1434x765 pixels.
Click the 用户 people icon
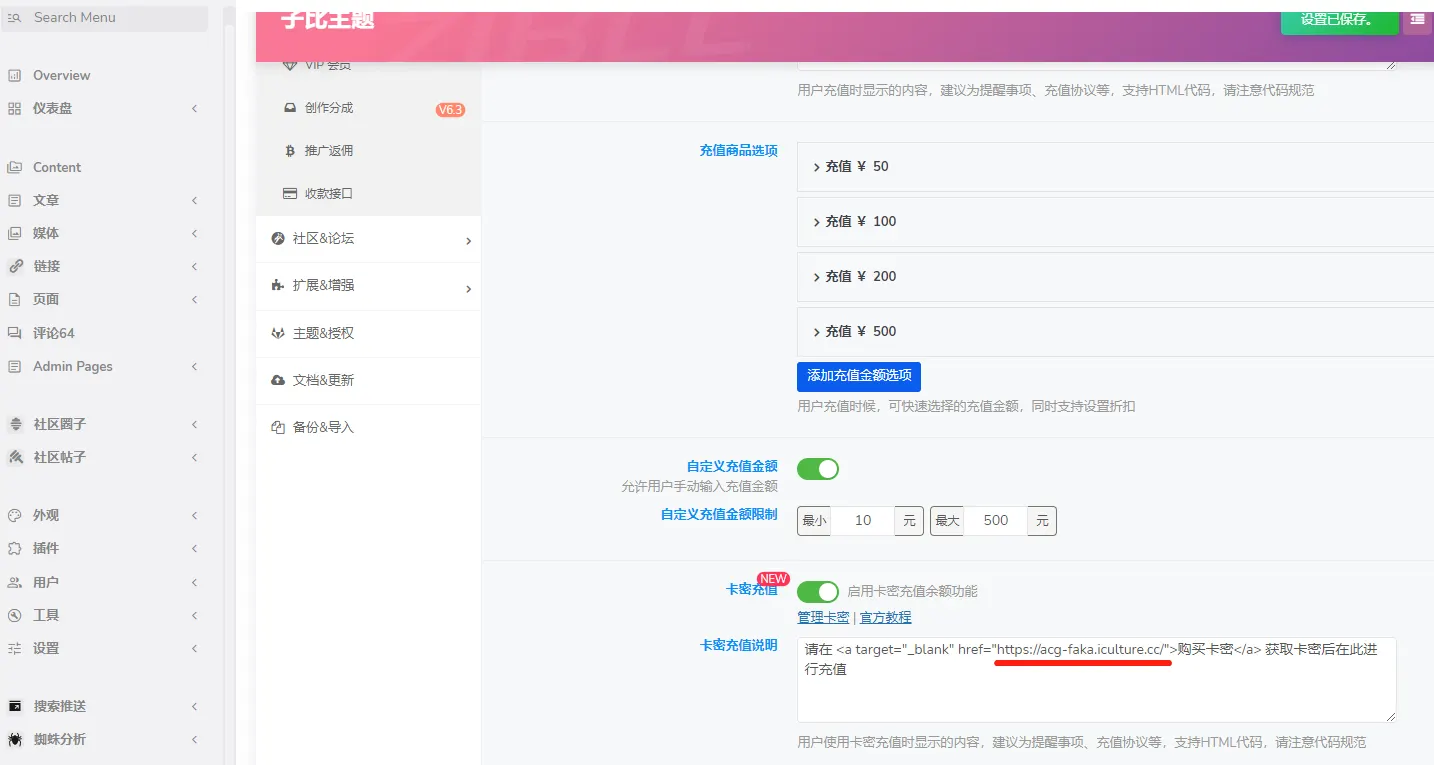tap(14, 582)
